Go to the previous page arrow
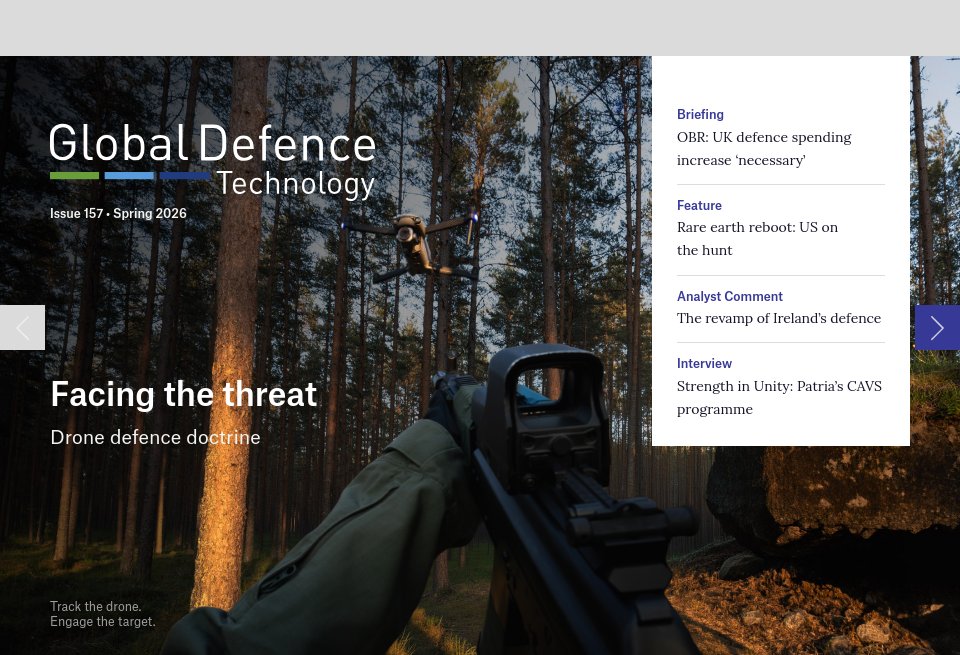 click(x=23, y=328)
